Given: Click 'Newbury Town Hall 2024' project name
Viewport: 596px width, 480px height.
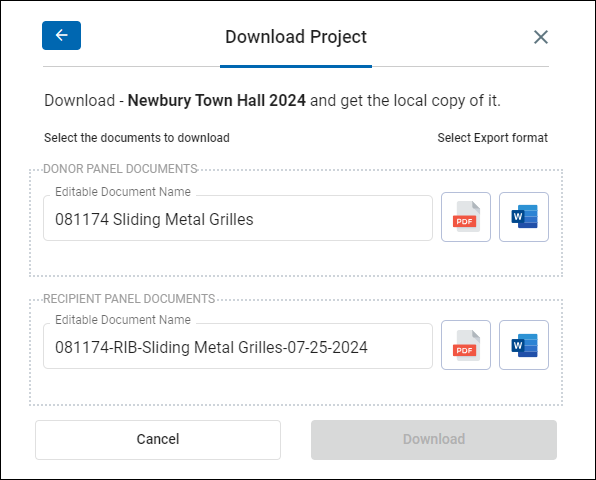Looking at the screenshot, I should [x=217, y=101].
